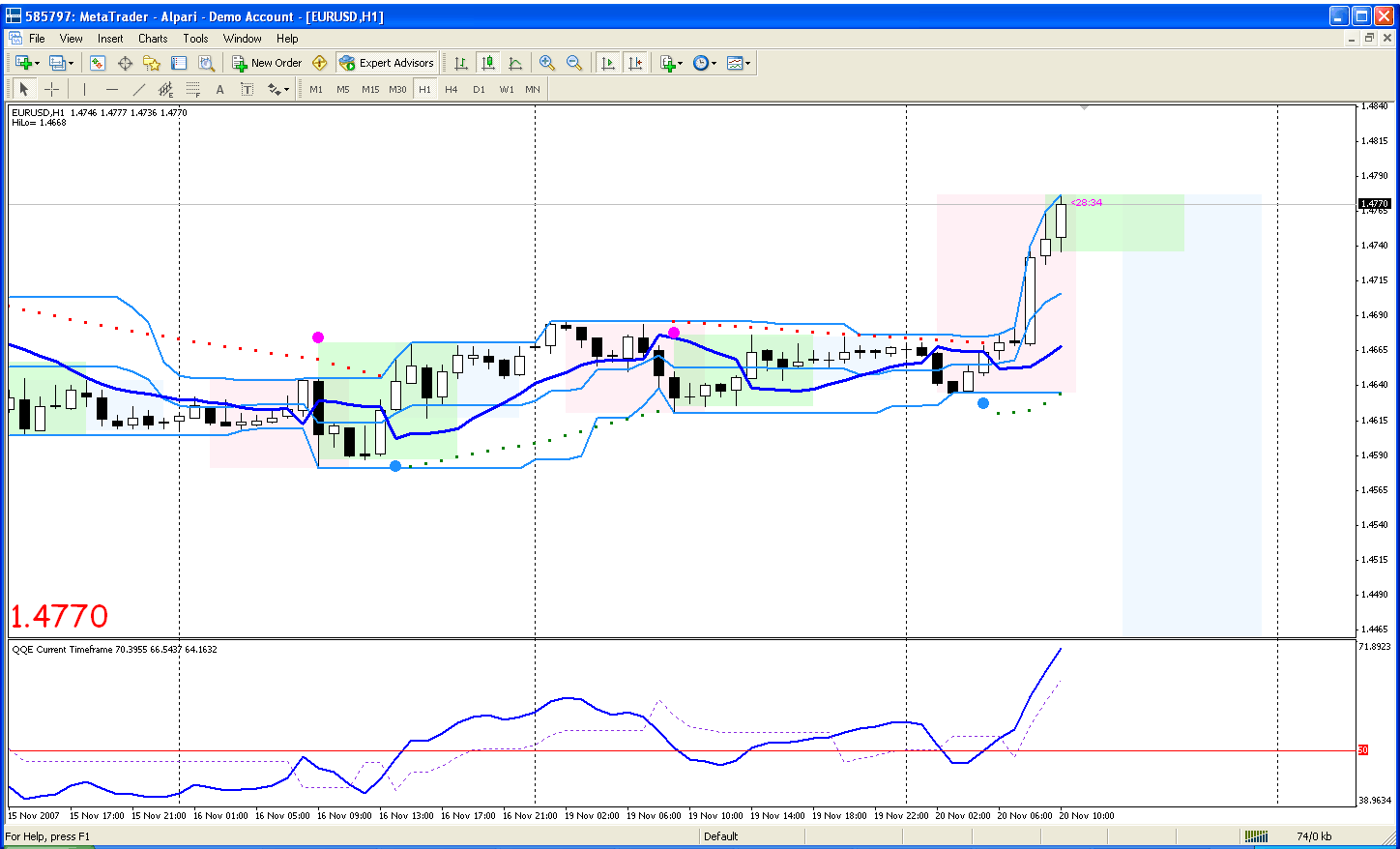Click the QQE Current Timeframe indicator label

pos(114,650)
